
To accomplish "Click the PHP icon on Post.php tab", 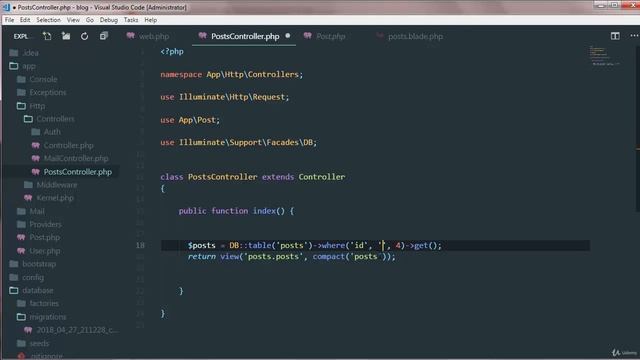I will coord(308,36).
